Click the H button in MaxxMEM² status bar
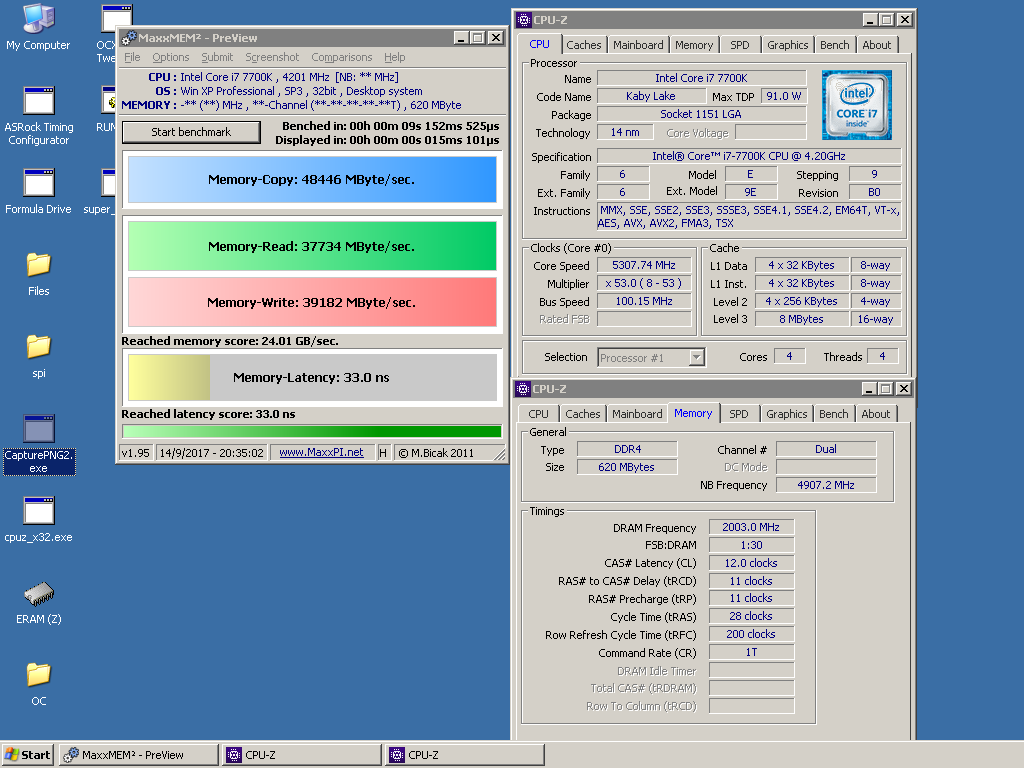 [383, 453]
